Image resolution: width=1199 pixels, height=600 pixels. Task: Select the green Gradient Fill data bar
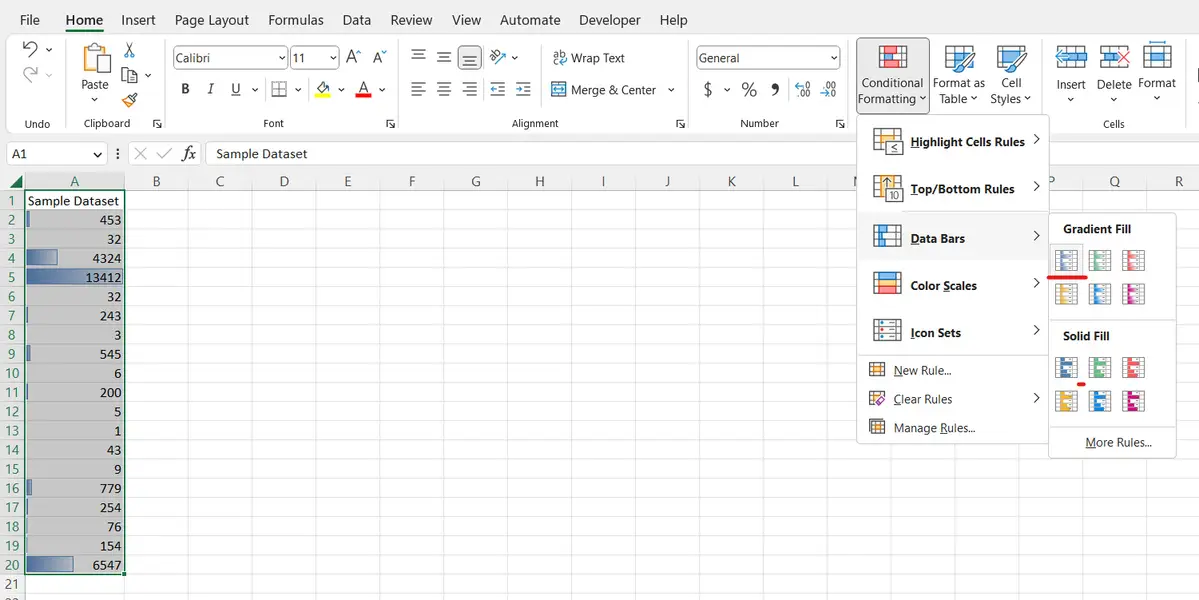point(1099,259)
